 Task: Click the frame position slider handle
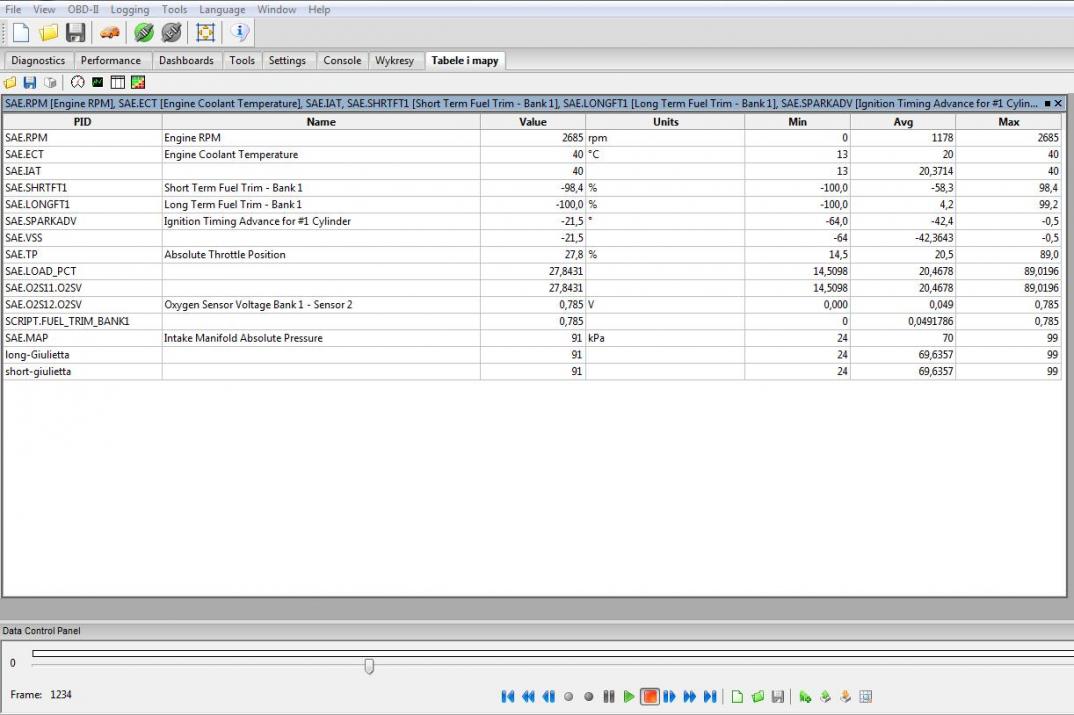pyautogui.click(x=369, y=666)
